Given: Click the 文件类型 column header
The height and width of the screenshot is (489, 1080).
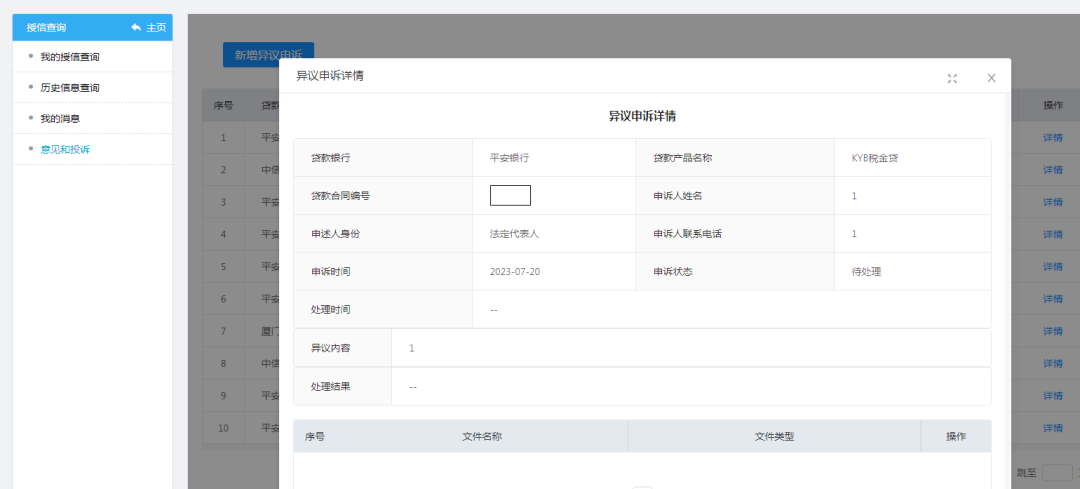Looking at the screenshot, I should 774,437.
